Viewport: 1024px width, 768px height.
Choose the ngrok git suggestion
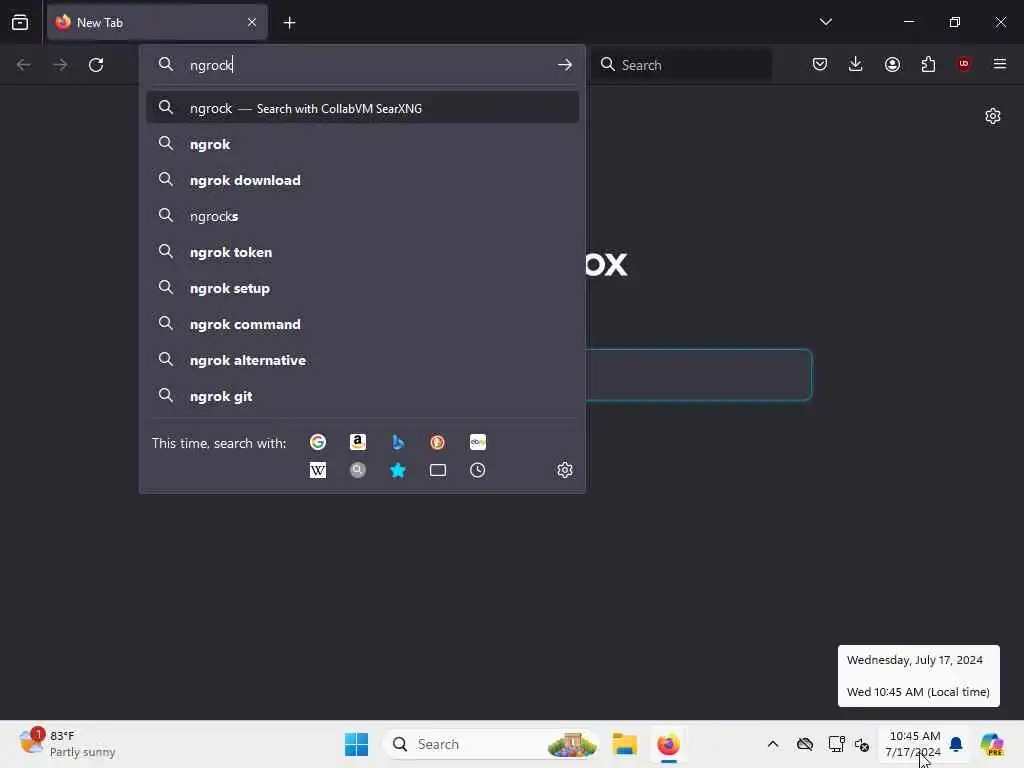362,396
